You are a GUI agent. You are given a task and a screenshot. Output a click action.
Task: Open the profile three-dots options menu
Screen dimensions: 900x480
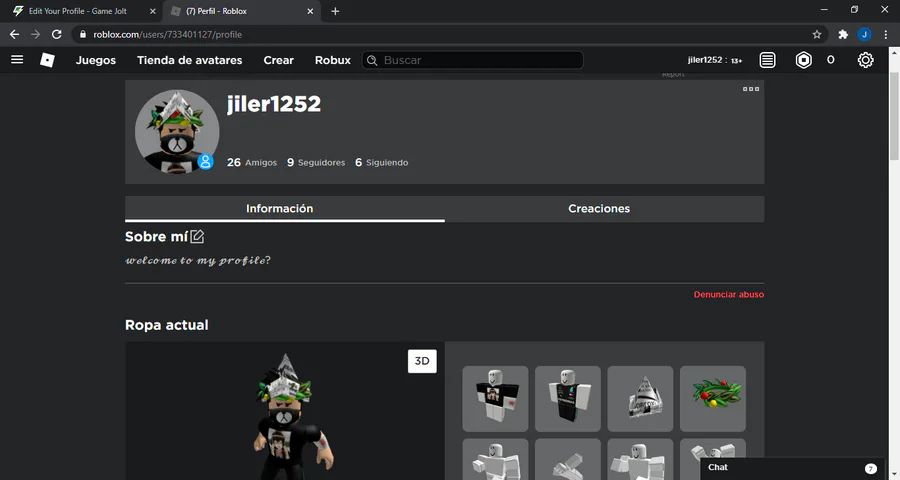(751, 89)
